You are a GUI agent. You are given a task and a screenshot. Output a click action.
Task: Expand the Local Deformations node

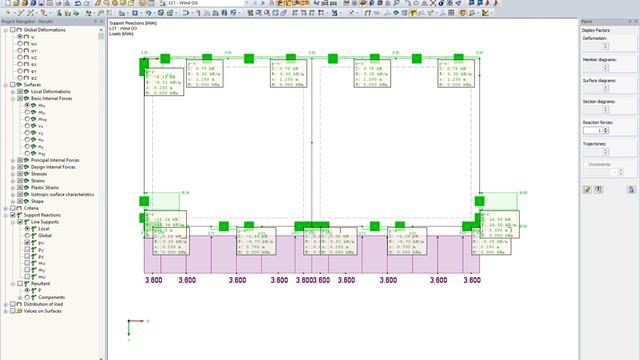click(13, 91)
